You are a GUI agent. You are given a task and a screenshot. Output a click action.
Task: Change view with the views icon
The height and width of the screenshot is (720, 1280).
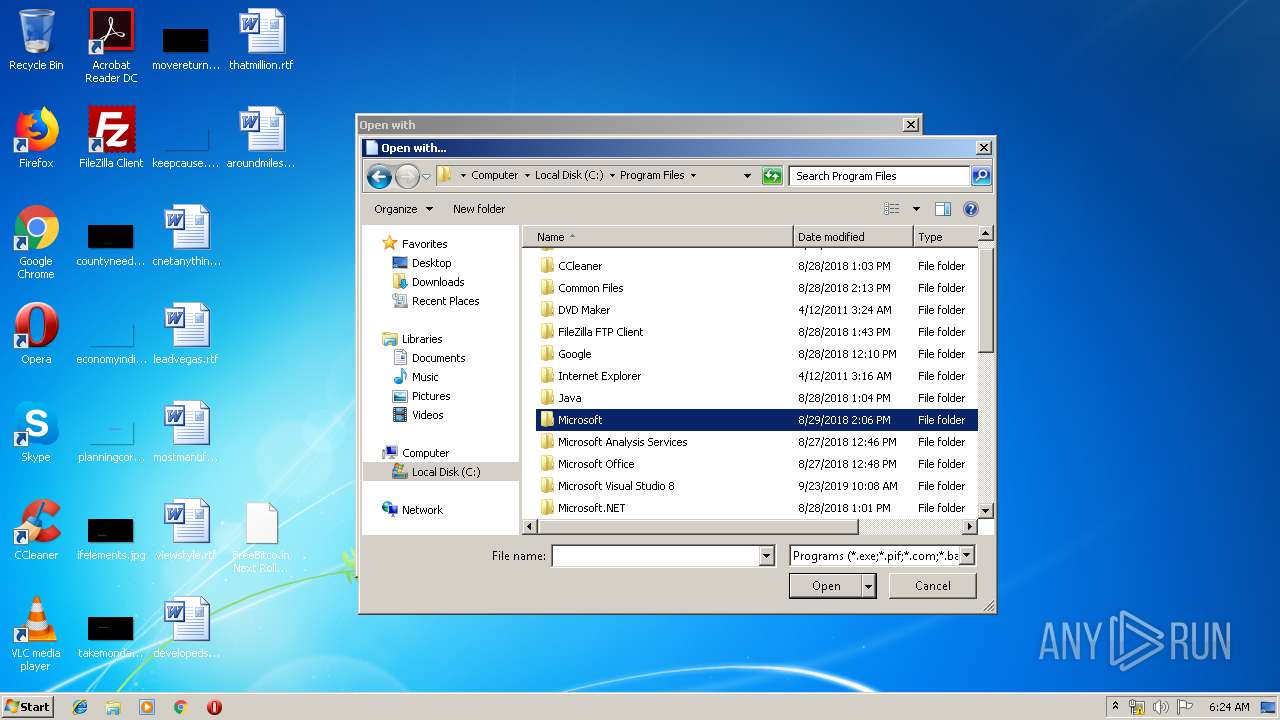click(892, 209)
